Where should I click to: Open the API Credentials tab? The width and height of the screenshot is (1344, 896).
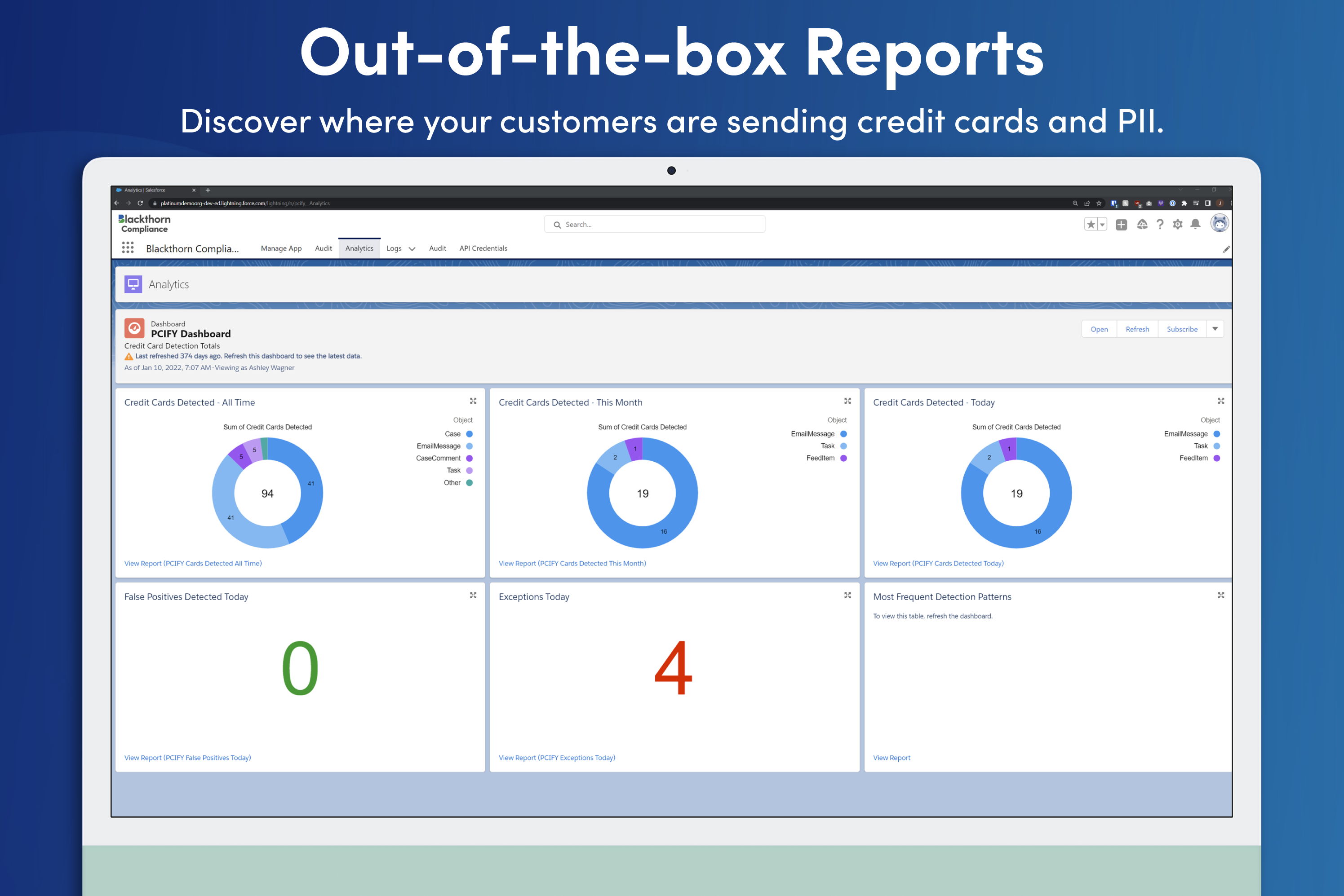(x=483, y=248)
